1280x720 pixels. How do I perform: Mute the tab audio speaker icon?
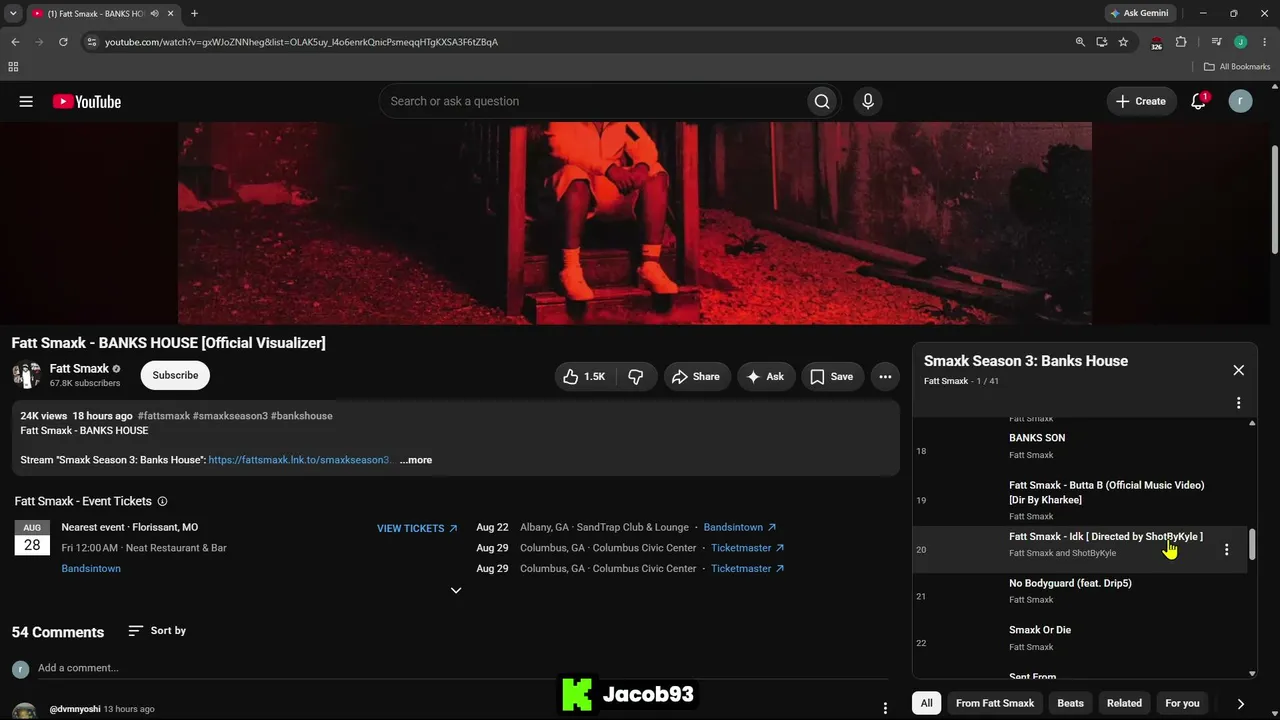(x=155, y=14)
